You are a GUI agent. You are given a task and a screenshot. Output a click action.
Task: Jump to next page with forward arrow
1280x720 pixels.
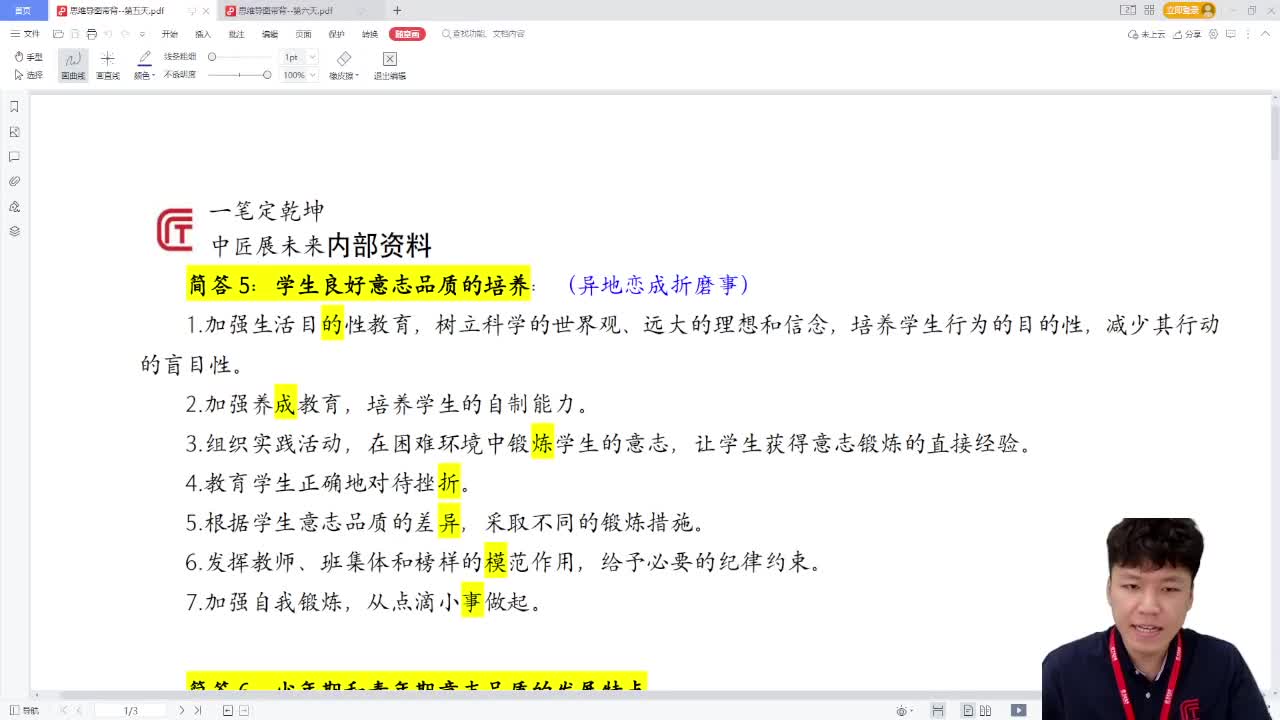click(180, 710)
